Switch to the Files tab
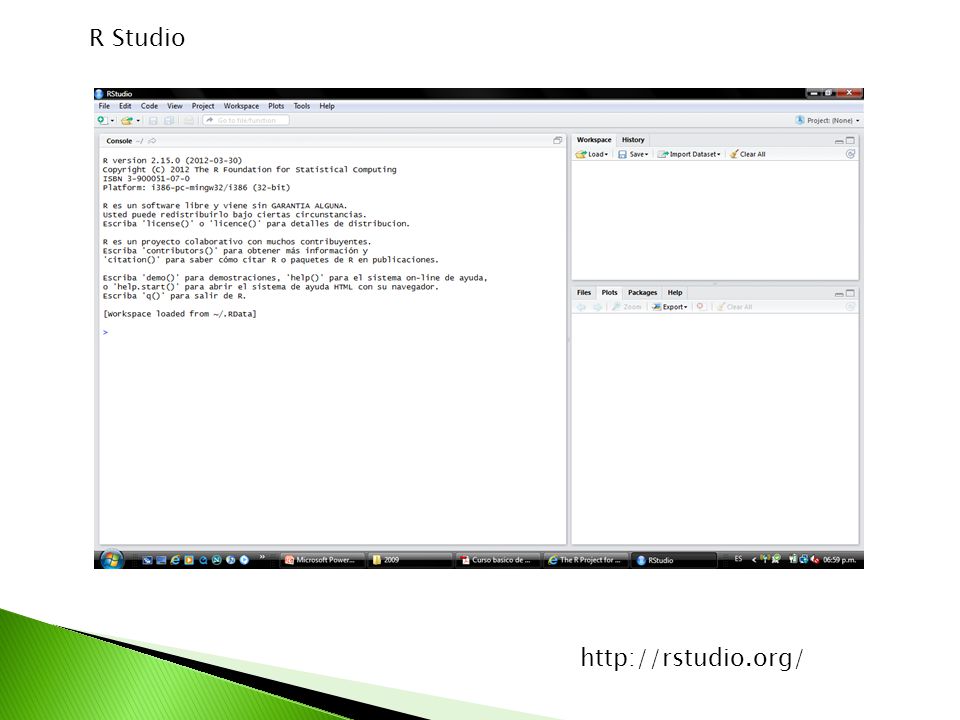This screenshot has width=960, height=720. (584, 293)
